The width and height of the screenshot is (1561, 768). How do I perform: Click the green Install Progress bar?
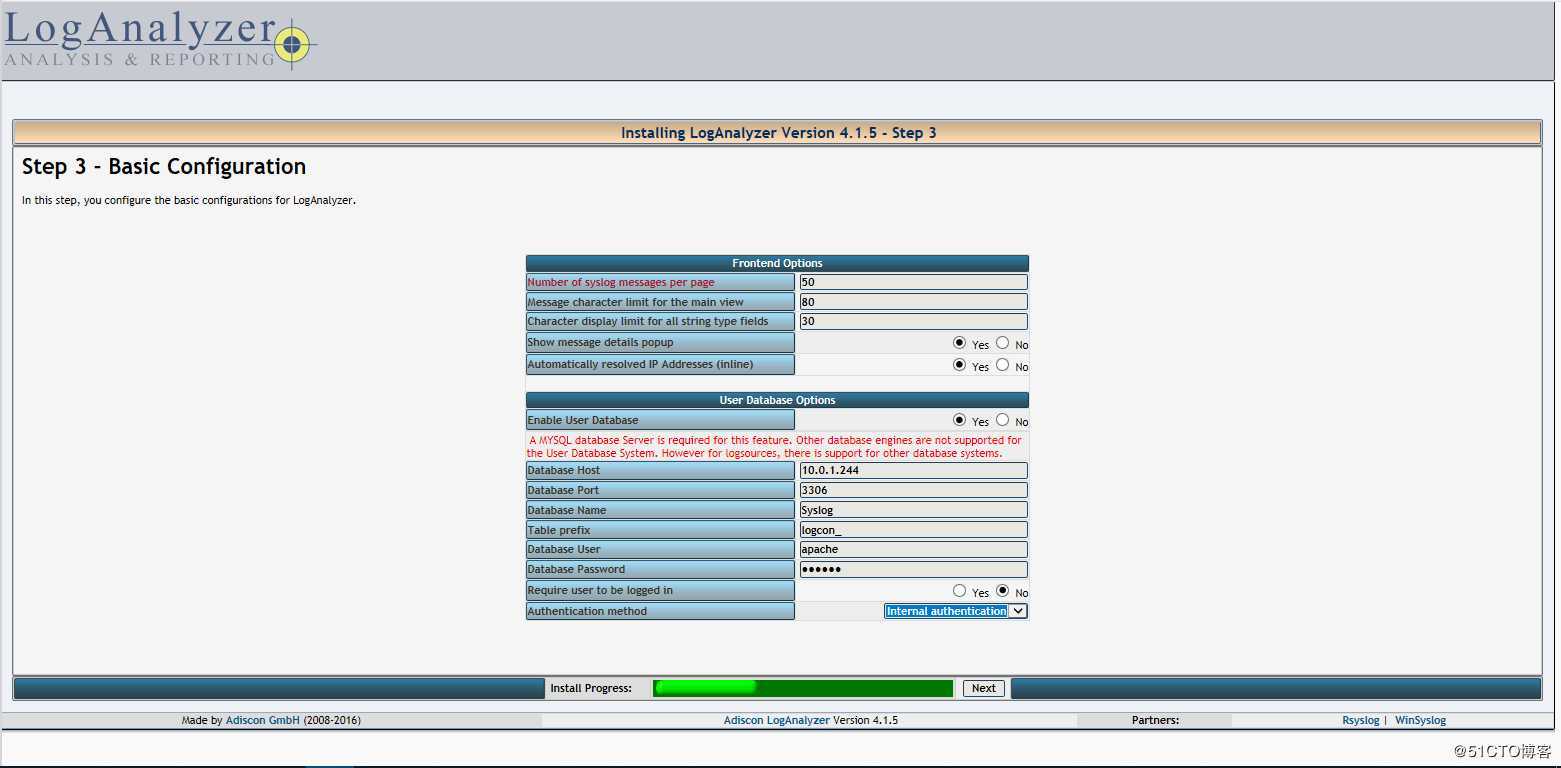803,688
